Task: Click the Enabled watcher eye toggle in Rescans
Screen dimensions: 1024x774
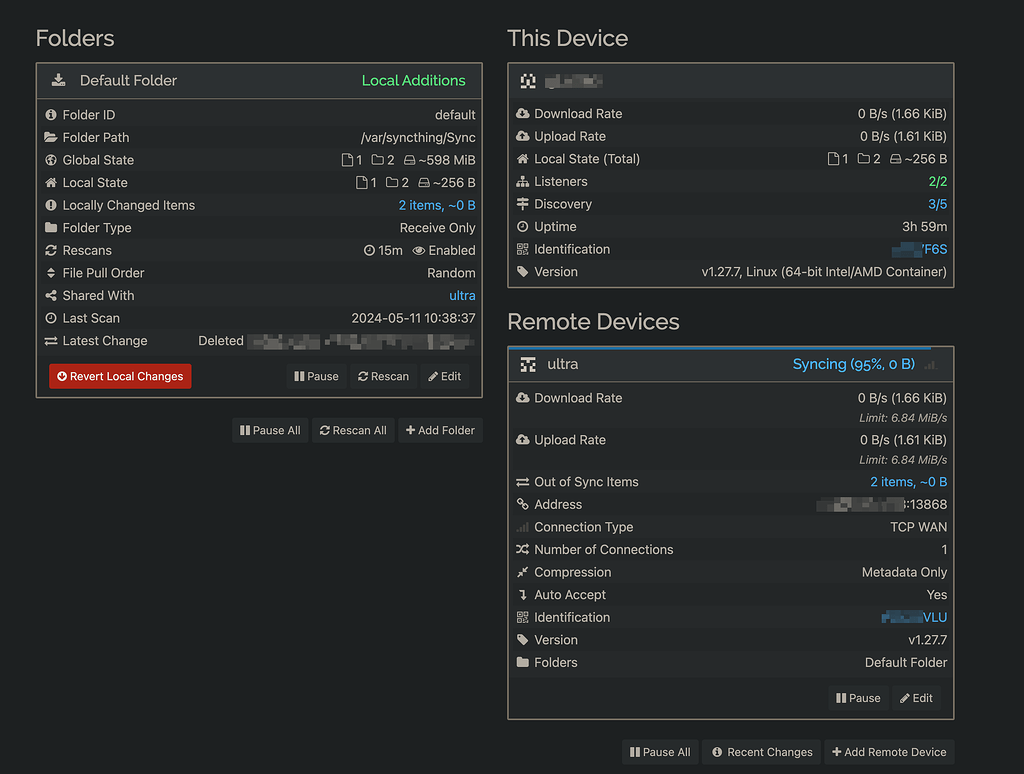Action: (x=443, y=250)
